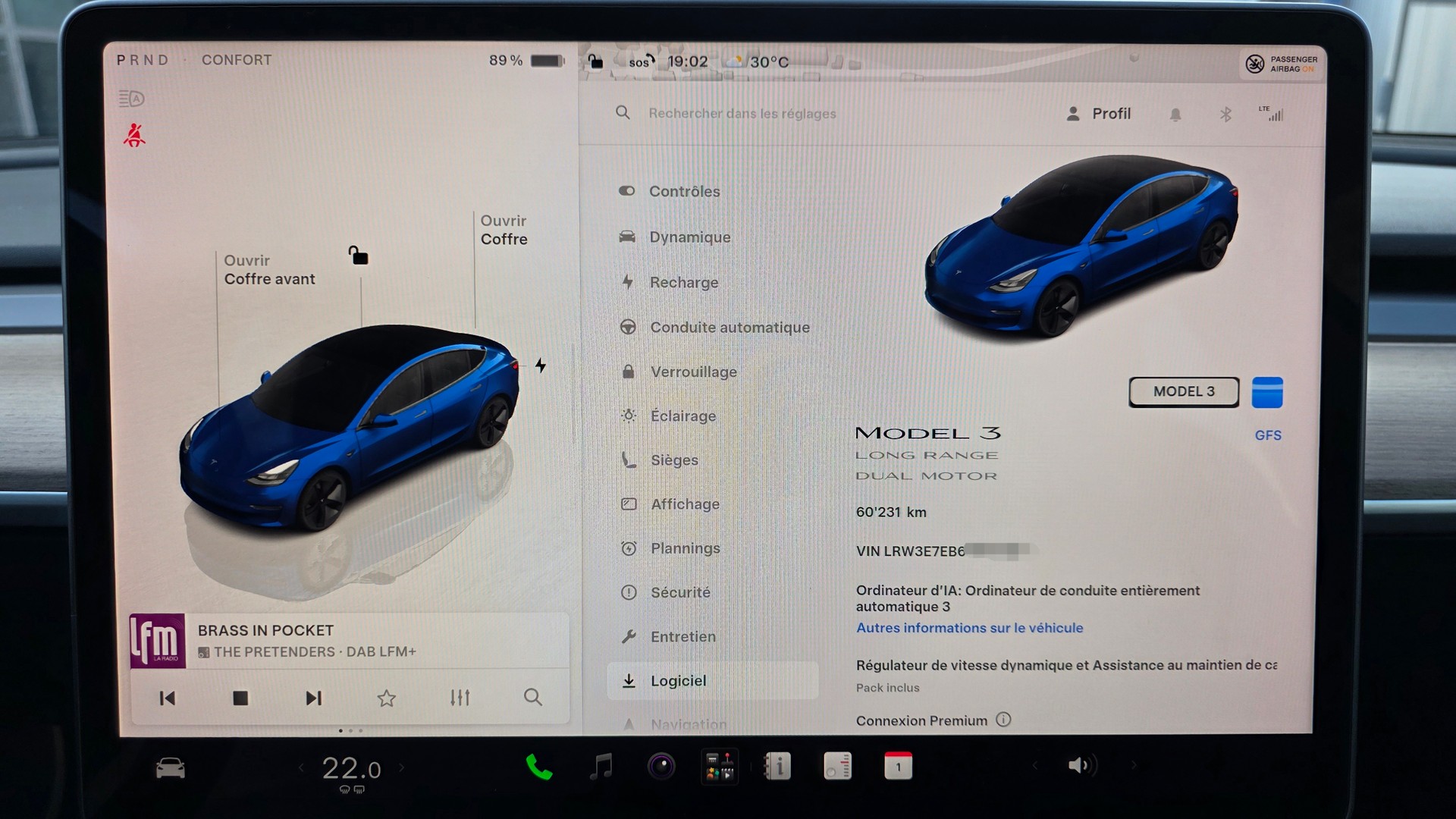
Task: Open the camera app in bottom bar
Action: [x=661, y=767]
